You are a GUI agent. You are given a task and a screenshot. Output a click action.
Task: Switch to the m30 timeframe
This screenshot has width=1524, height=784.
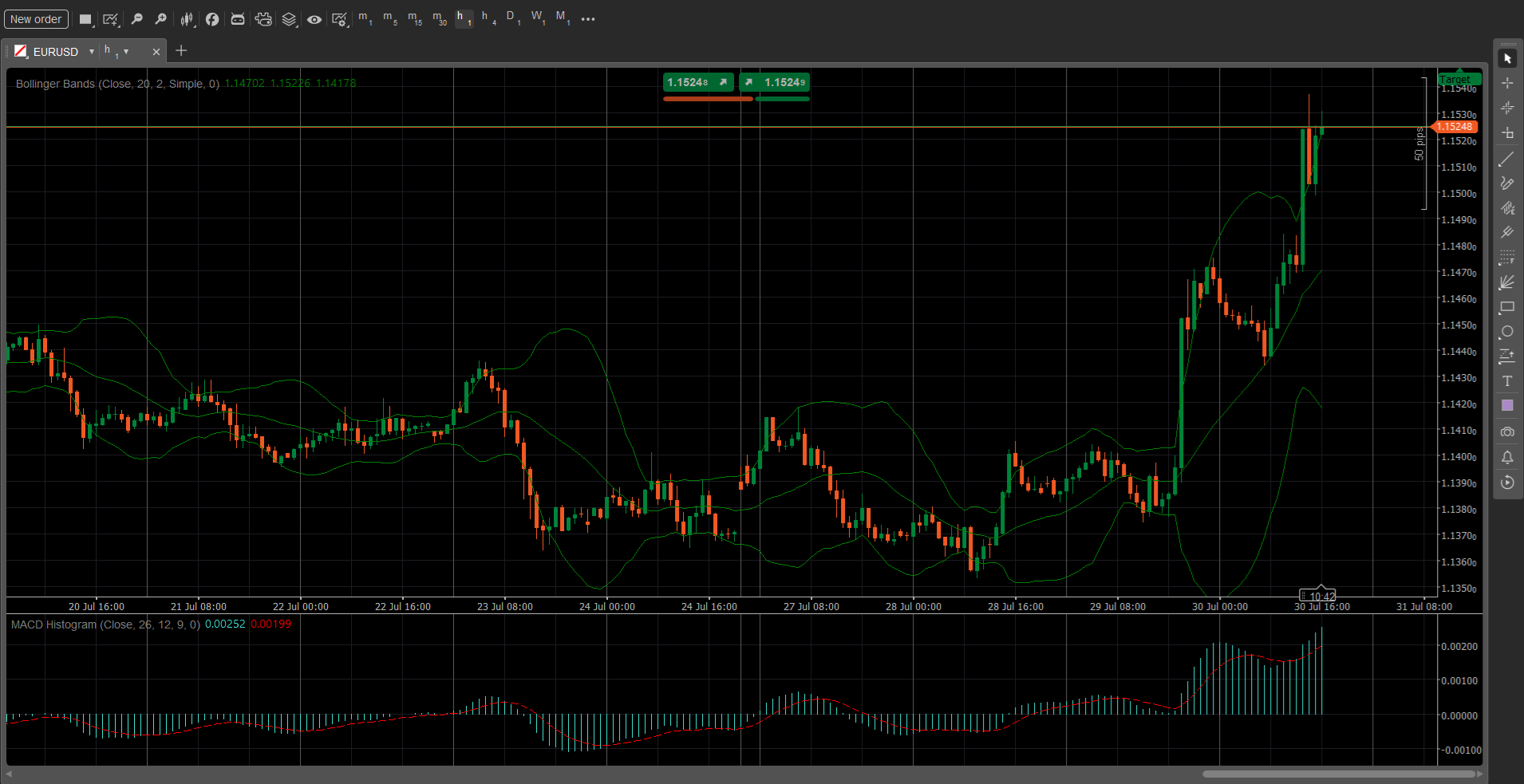(x=440, y=18)
